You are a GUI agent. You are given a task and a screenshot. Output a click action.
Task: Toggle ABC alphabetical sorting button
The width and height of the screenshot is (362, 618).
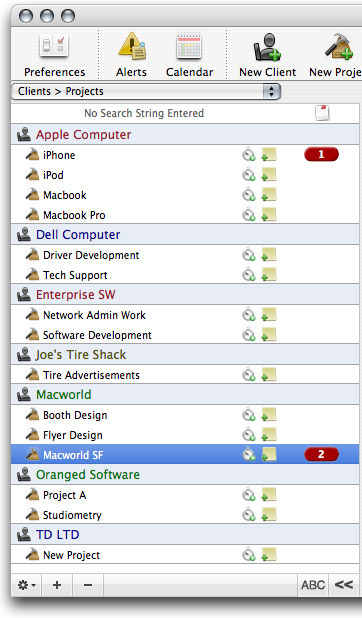313,585
